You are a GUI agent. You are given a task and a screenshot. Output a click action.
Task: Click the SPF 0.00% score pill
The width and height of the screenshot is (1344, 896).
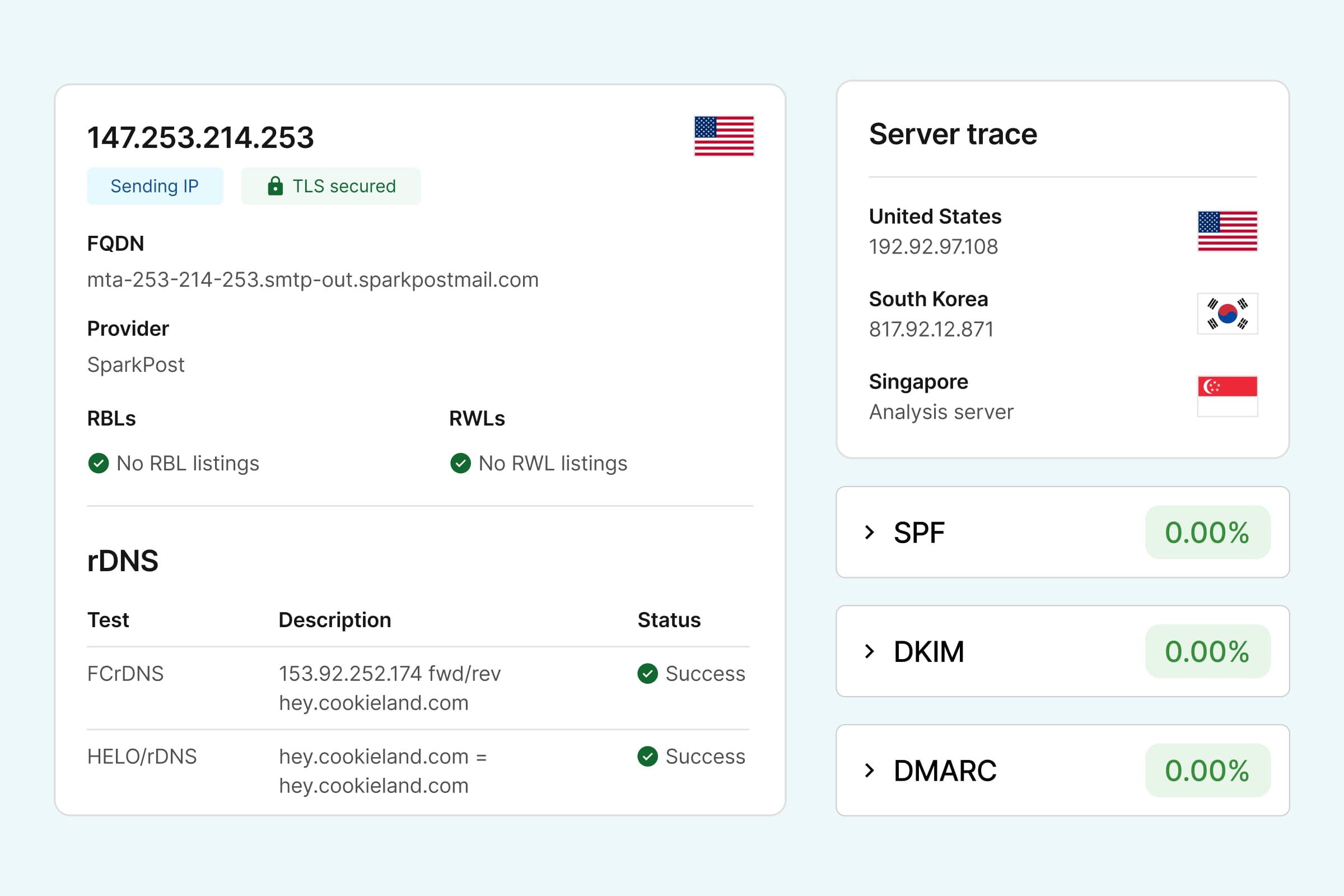1207,533
